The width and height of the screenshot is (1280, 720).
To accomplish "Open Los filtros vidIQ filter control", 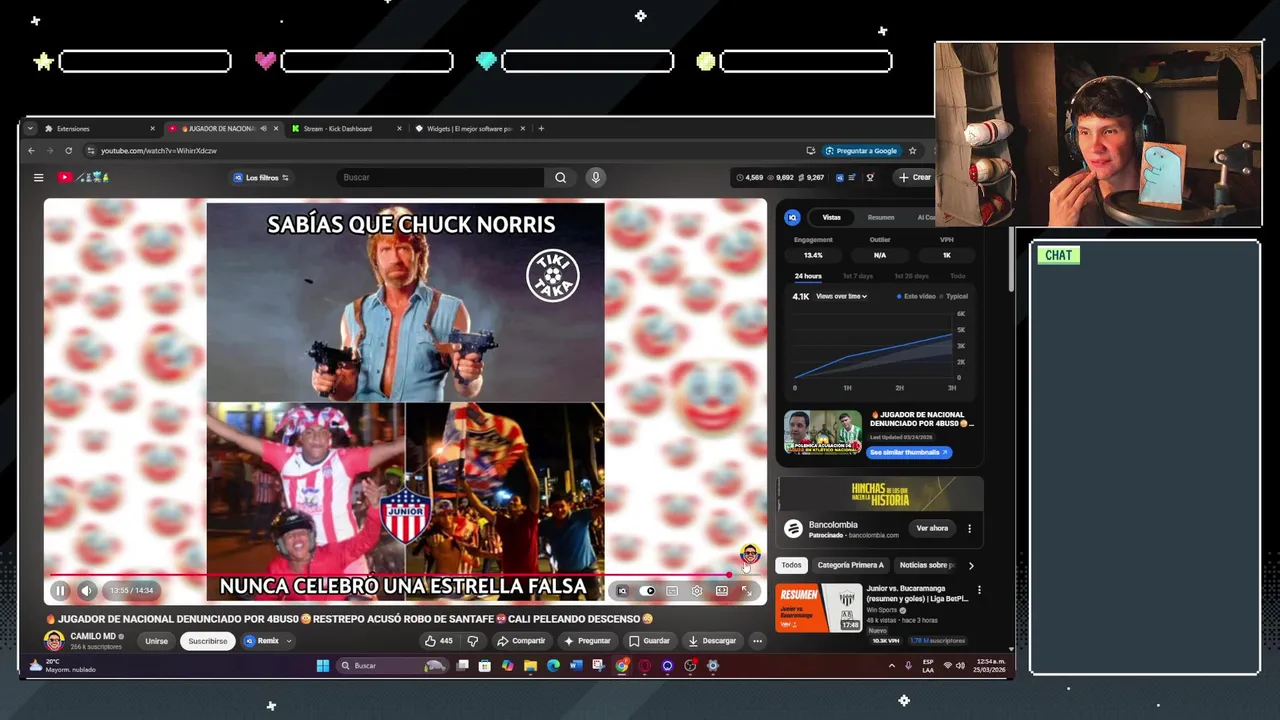I will [x=261, y=177].
